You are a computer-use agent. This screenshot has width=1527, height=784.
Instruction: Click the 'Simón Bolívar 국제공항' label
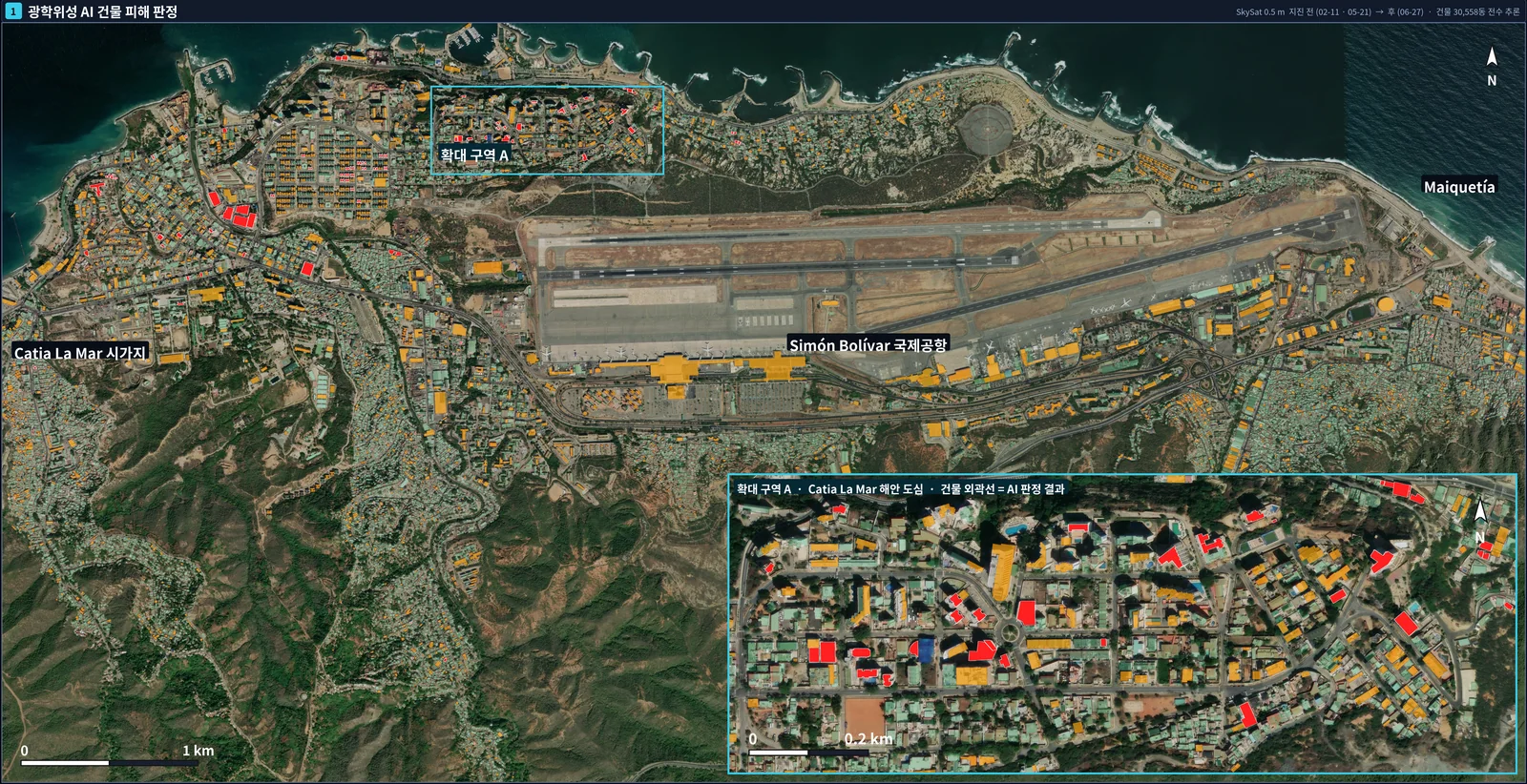pos(868,345)
